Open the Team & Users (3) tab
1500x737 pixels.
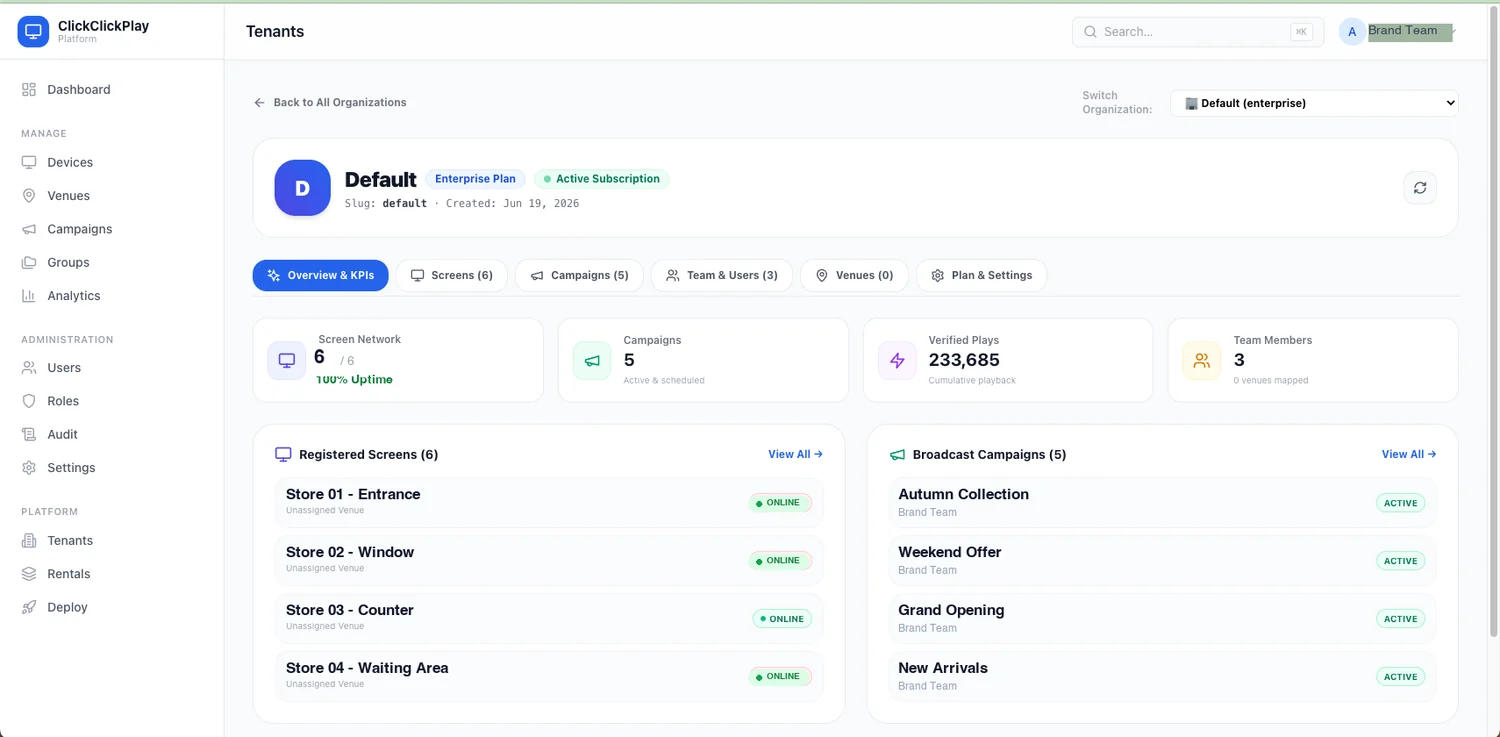point(722,275)
